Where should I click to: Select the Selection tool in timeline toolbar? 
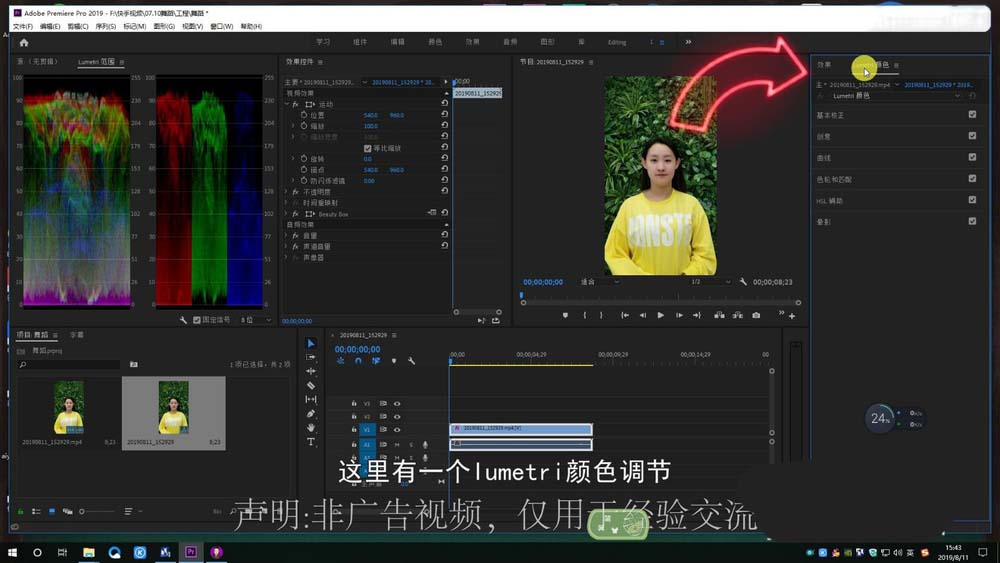(311, 344)
